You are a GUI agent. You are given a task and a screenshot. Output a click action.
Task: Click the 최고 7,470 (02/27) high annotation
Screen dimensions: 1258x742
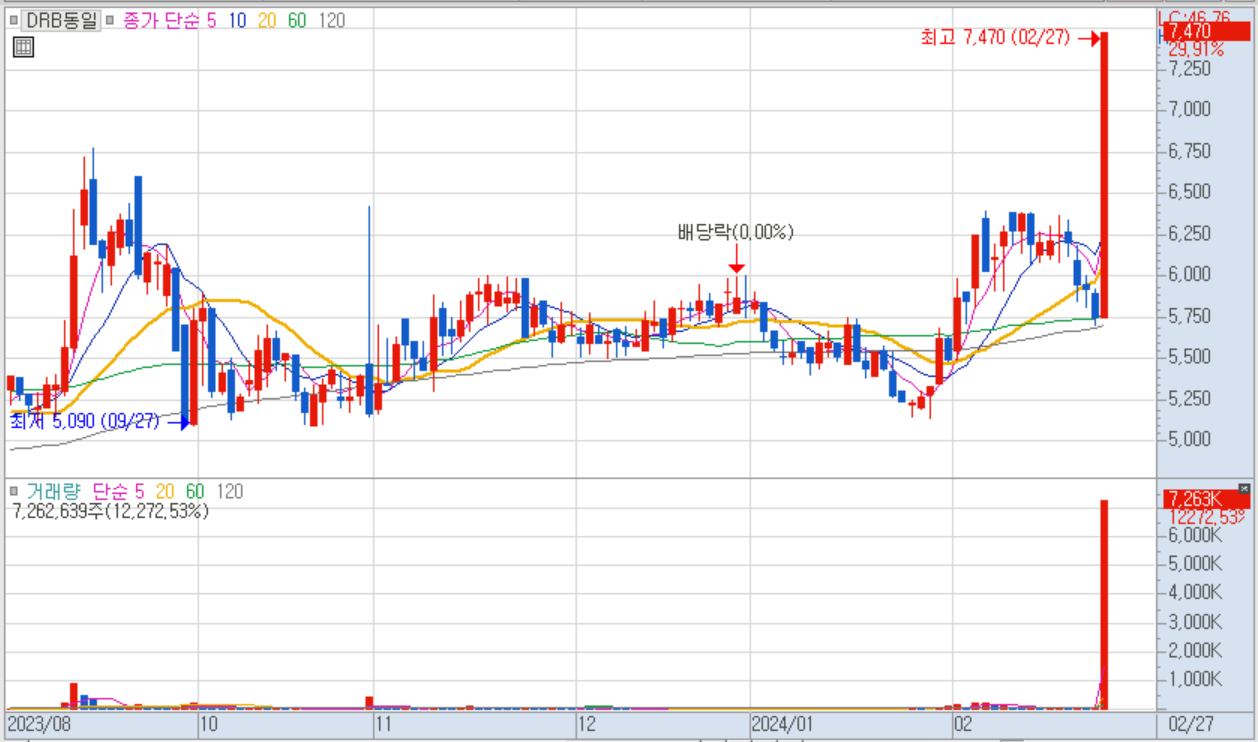995,38
